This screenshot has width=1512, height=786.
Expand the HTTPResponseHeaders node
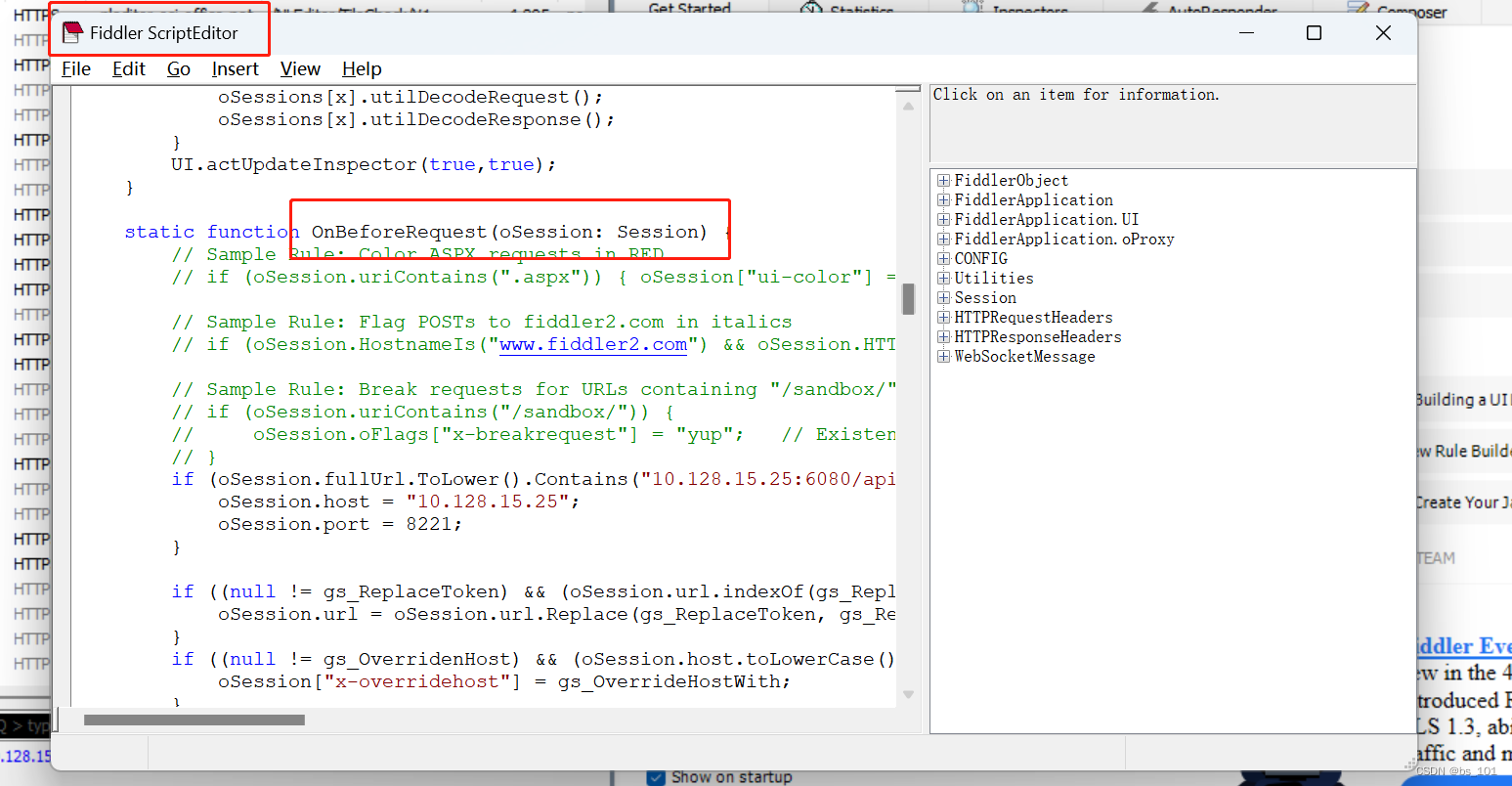tap(944, 337)
